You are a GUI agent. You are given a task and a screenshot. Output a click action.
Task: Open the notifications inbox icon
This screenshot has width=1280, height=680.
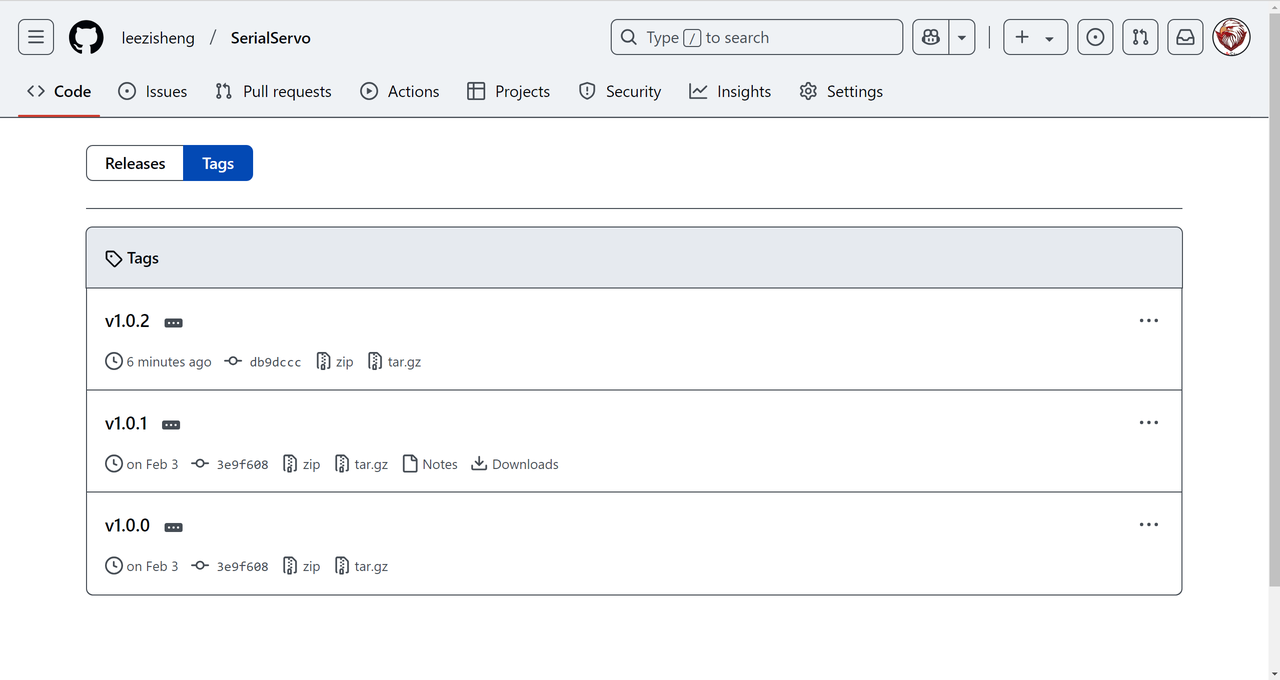(1185, 38)
